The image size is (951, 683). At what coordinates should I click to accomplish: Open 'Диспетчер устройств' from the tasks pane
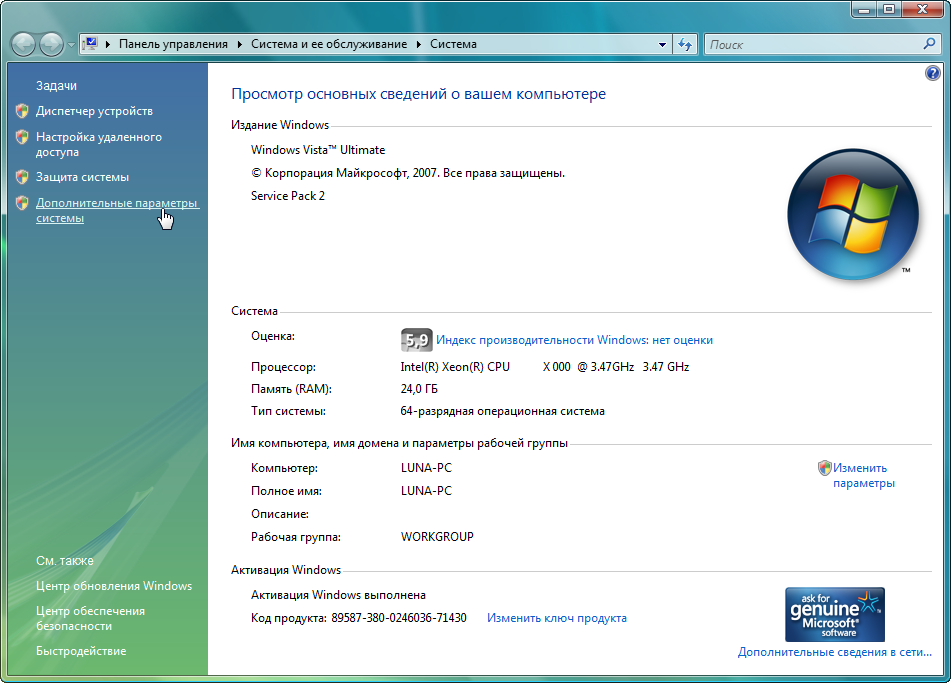point(94,111)
